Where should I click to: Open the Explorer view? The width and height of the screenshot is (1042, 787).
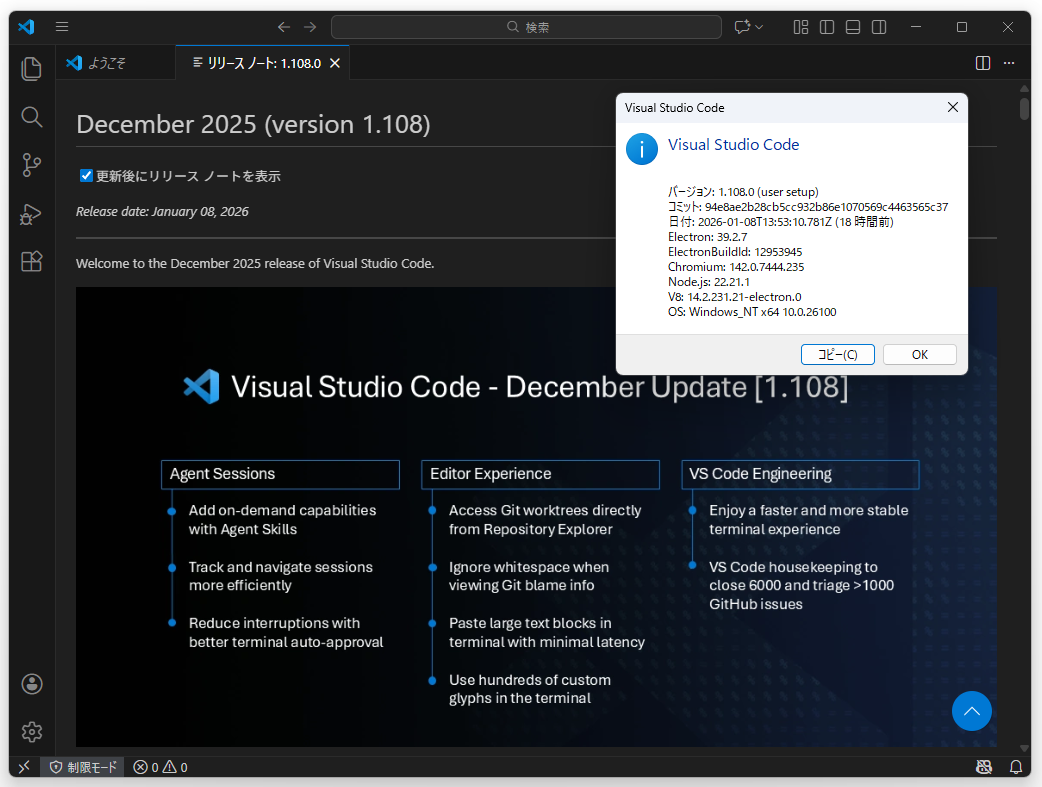coord(31,68)
